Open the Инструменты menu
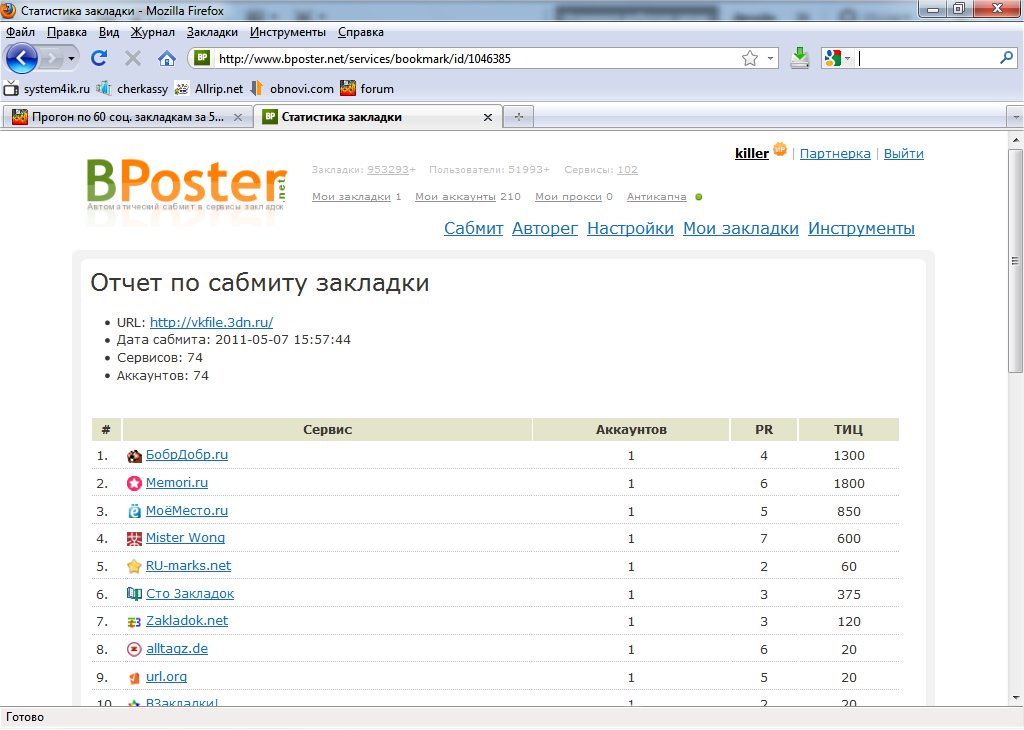This screenshot has height=730, width=1024. [x=288, y=32]
